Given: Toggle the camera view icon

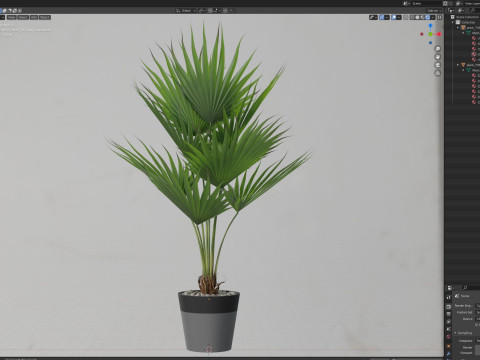Looking at the screenshot, I should tap(438, 65).
